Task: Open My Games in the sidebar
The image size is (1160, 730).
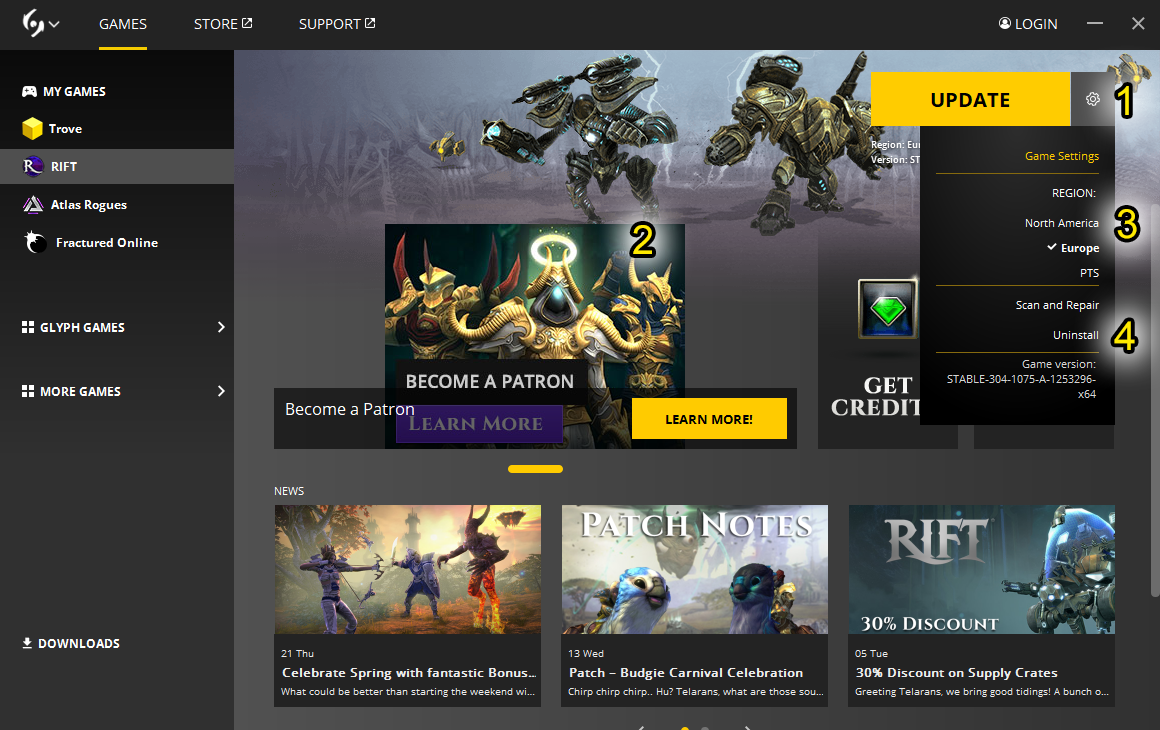Action: [x=74, y=92]
